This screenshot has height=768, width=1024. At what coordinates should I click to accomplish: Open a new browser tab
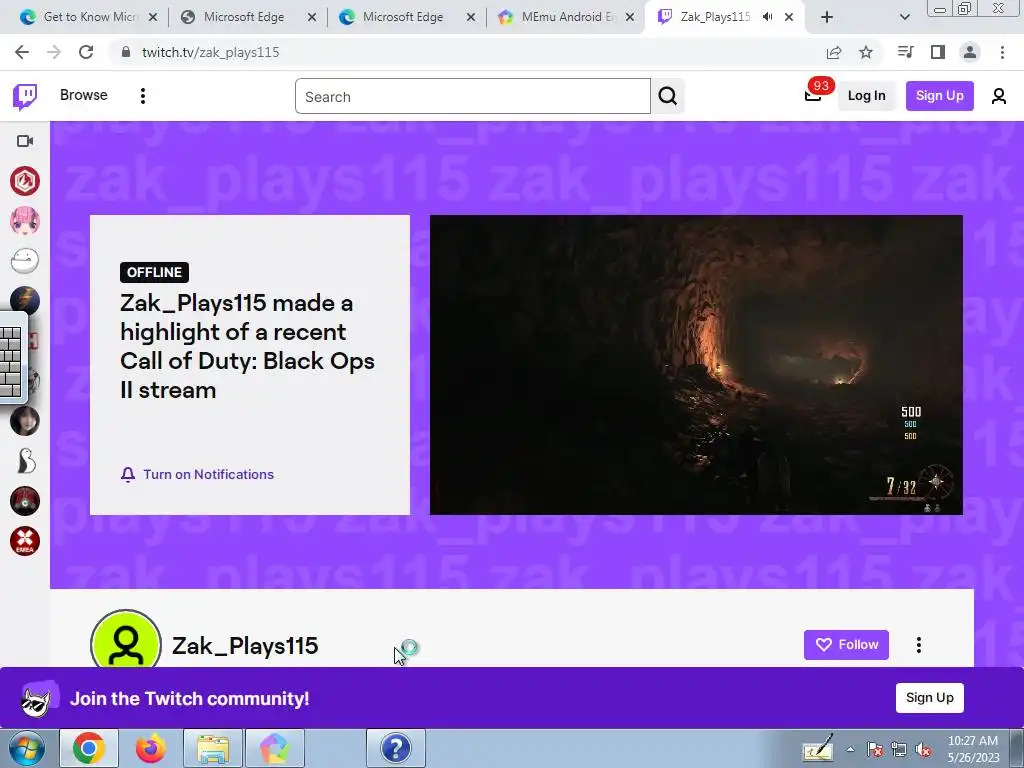click(x=827, y=17)
